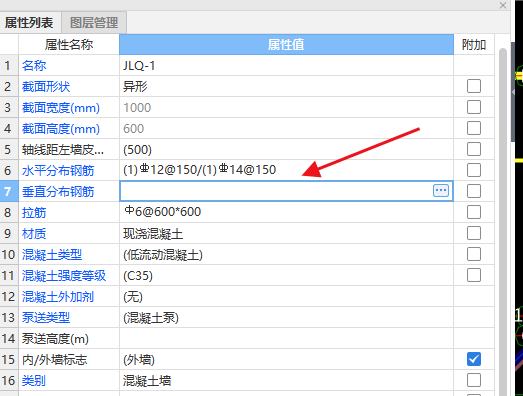Click the 混凝土外加剂 property name
The width and height of the screenshot is (523, 396).
(x=58, y=297)
